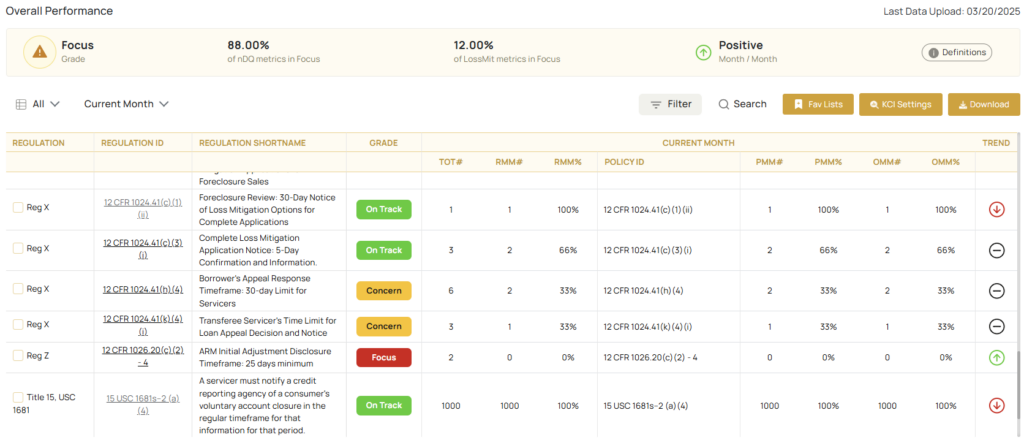Click green up trend icon for Reg Z row
The height and width of the screenshot is (440, 1024).
tap(996, 356)
